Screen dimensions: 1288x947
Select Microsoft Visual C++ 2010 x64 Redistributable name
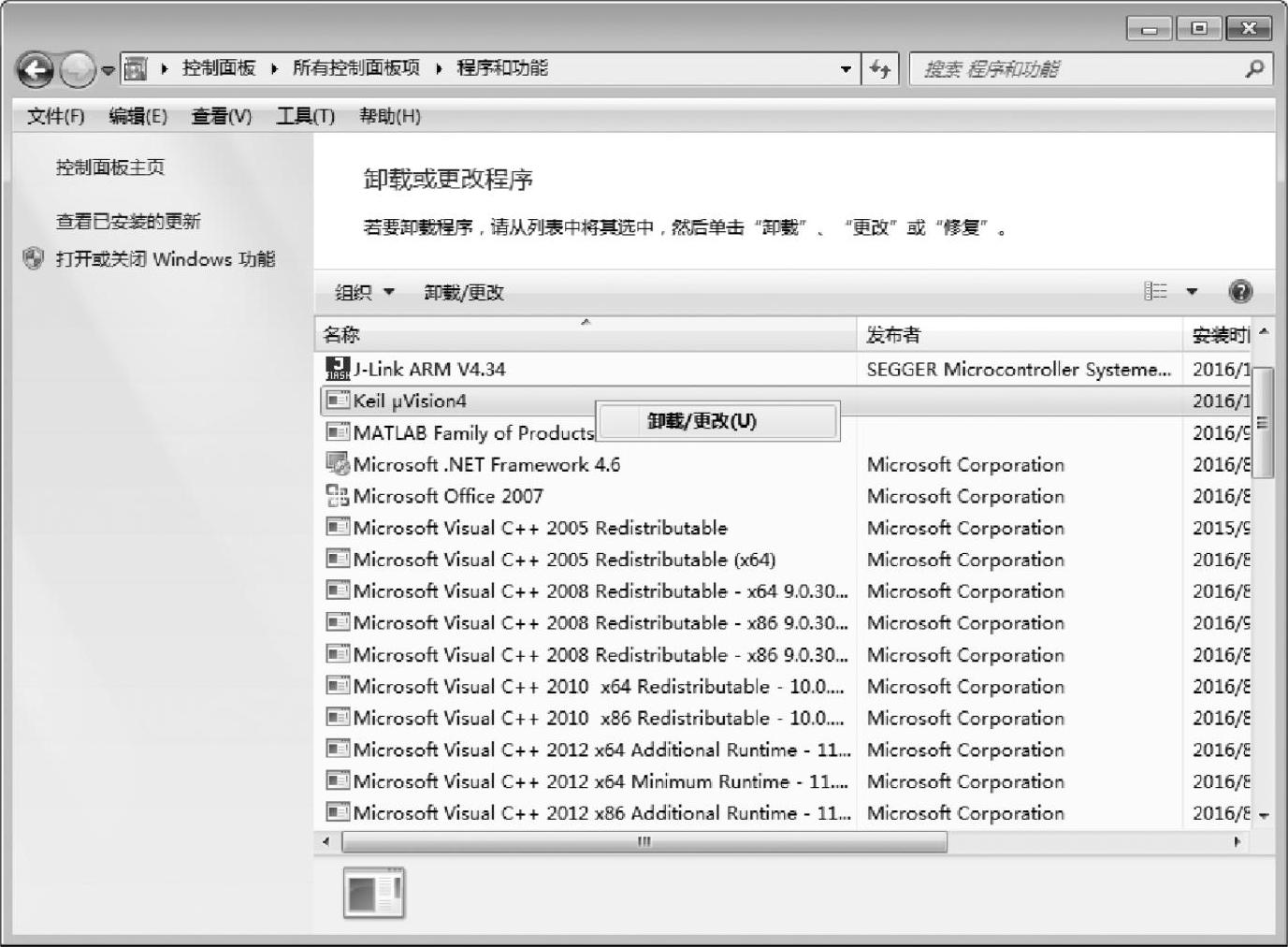599,687
